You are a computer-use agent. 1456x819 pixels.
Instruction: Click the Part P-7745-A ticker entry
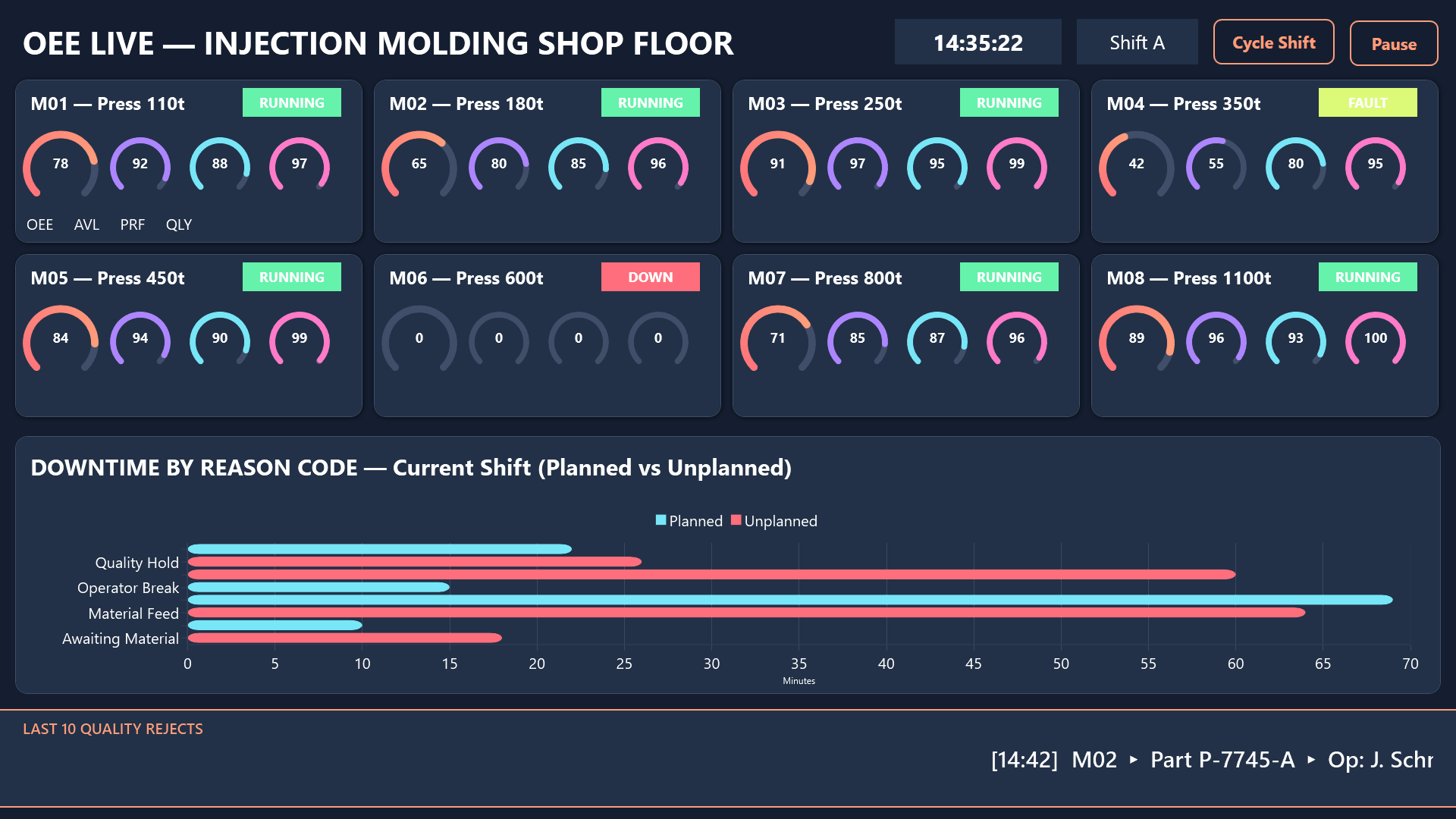point(1222,760)
